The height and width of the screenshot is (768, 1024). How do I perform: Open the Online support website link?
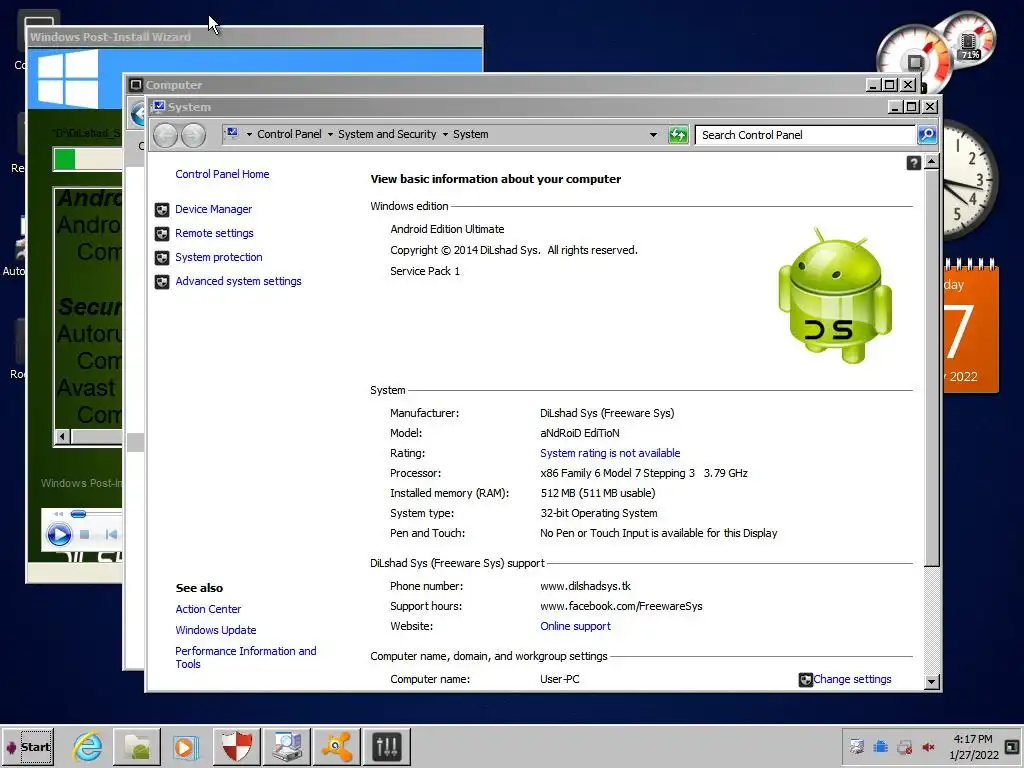(575, 626)
